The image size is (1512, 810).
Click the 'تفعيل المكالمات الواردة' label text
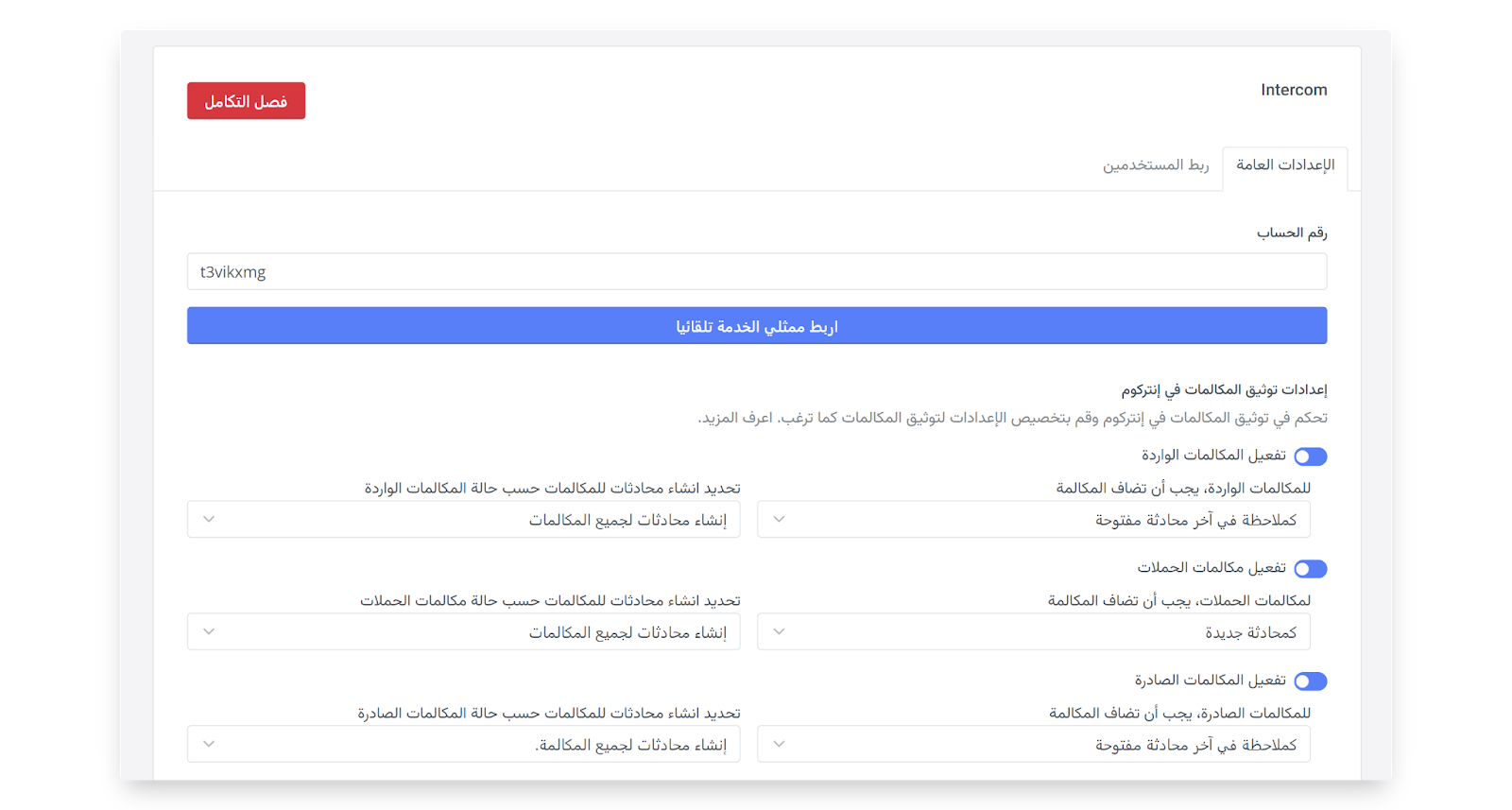tap(1213, 456)
